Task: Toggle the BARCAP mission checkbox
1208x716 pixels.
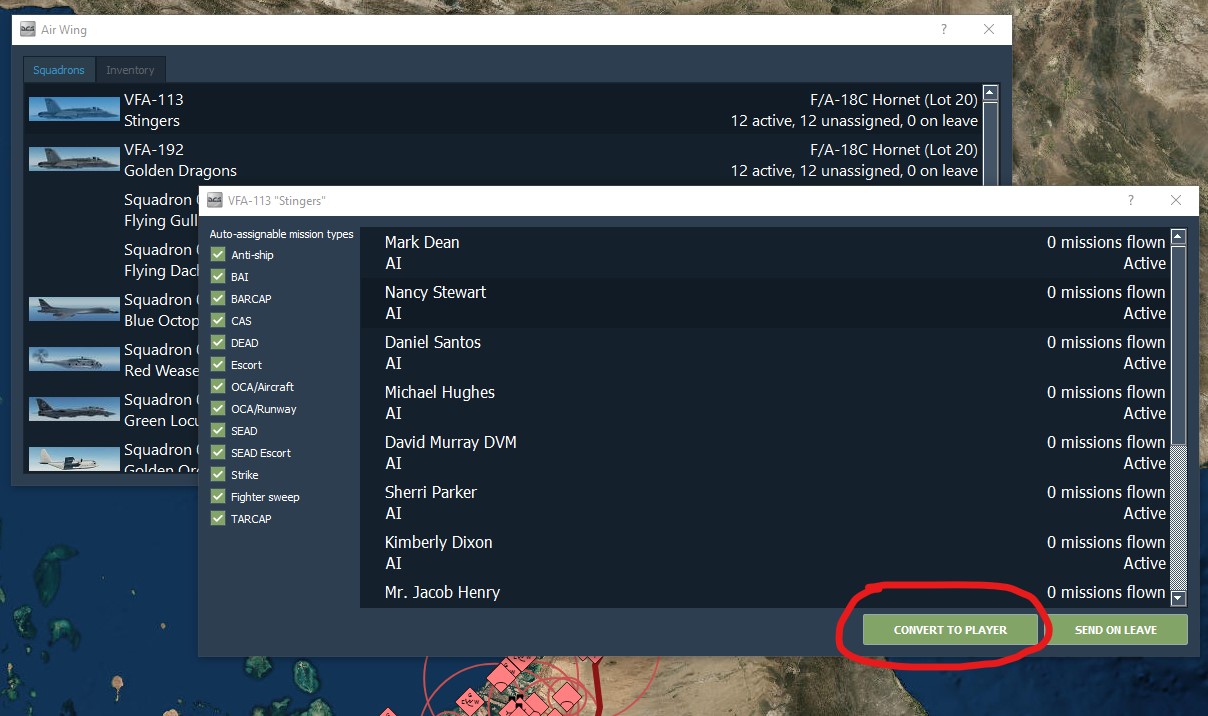Action: click(218, 299)
